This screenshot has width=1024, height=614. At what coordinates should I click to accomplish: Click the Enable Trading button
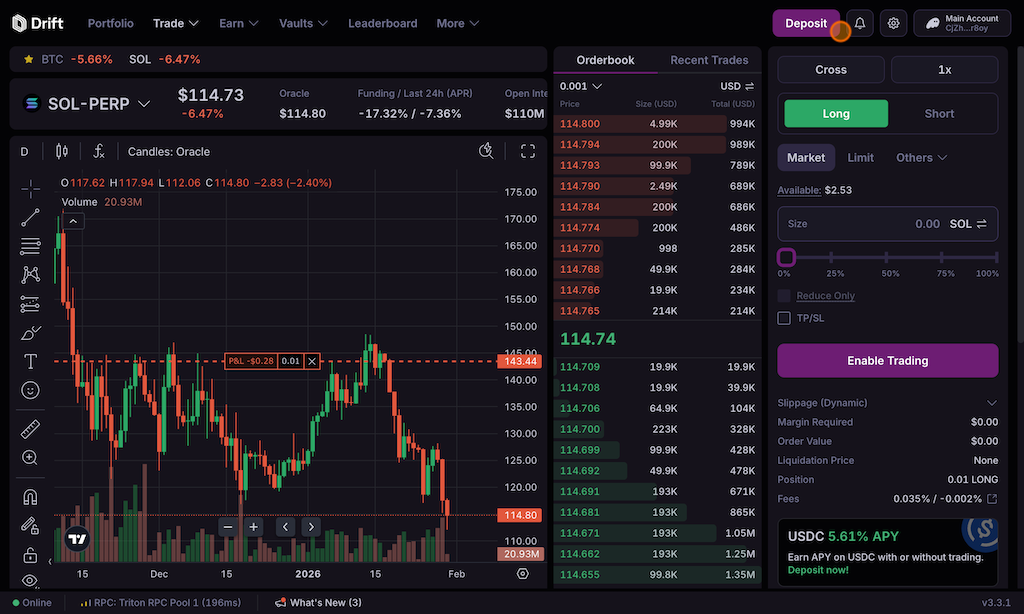click(x=887, y=361)
